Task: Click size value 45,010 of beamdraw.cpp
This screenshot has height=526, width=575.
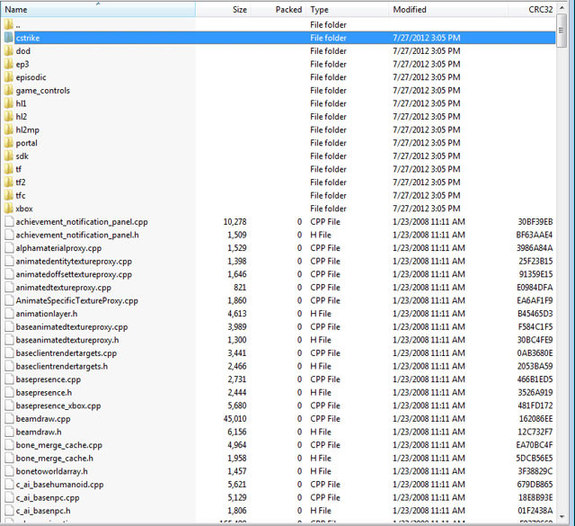Action: (235, 419)
